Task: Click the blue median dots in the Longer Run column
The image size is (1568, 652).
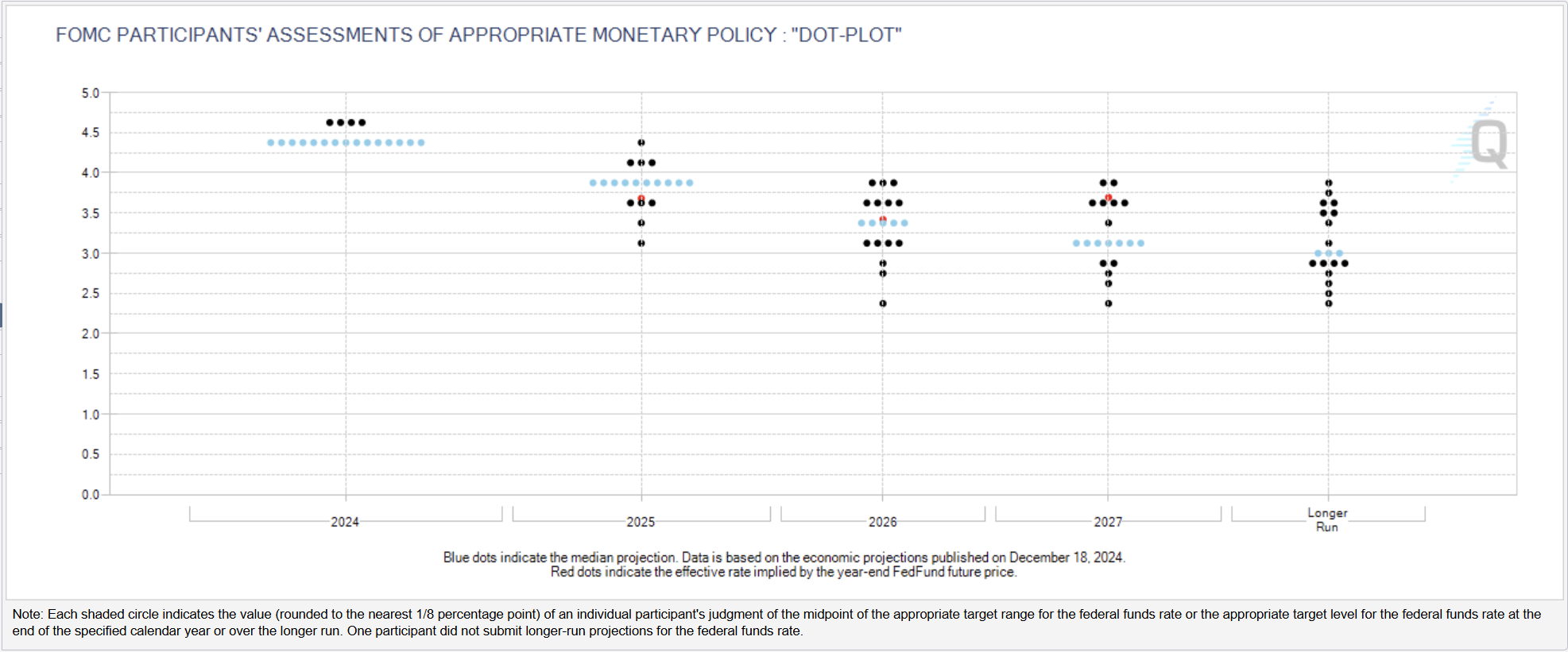Action: (1329, 253)
